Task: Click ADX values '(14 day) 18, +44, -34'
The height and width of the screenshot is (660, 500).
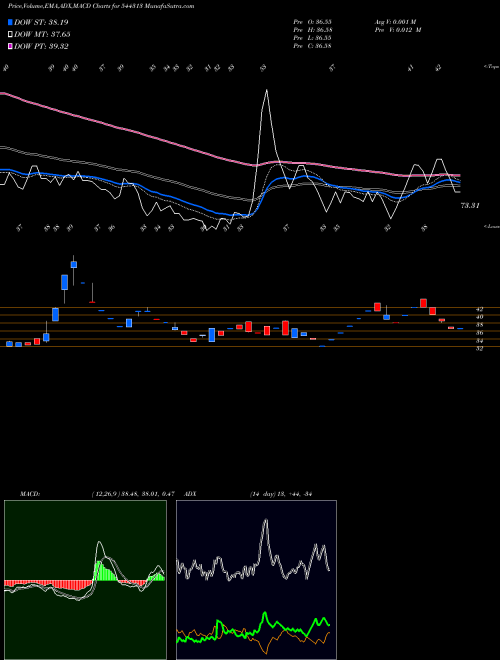Action: (x=280, y=494)
